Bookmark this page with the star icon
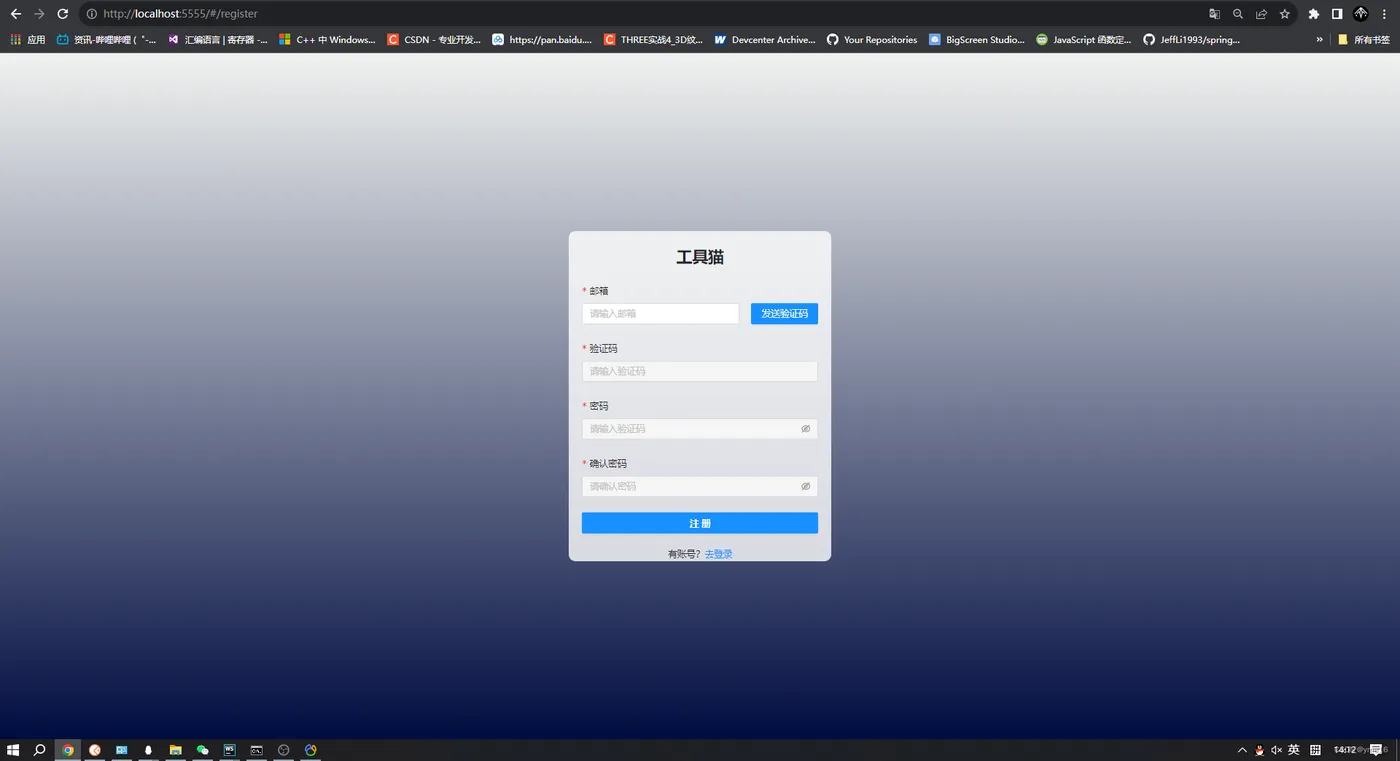The width and height of the screenshot is (1400, 761). [1285, 14]
